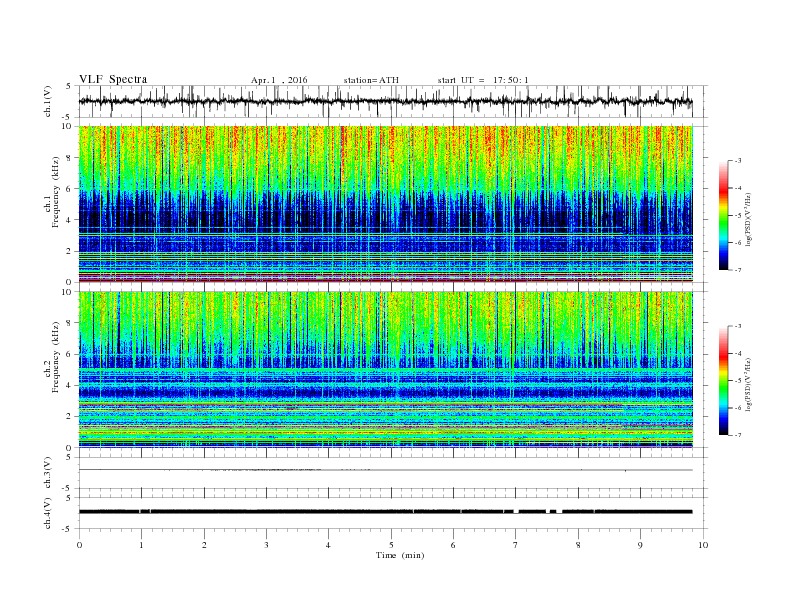Click the 'ch.3(V)' axis label
The image size is (792, 612).
point(48,473)
